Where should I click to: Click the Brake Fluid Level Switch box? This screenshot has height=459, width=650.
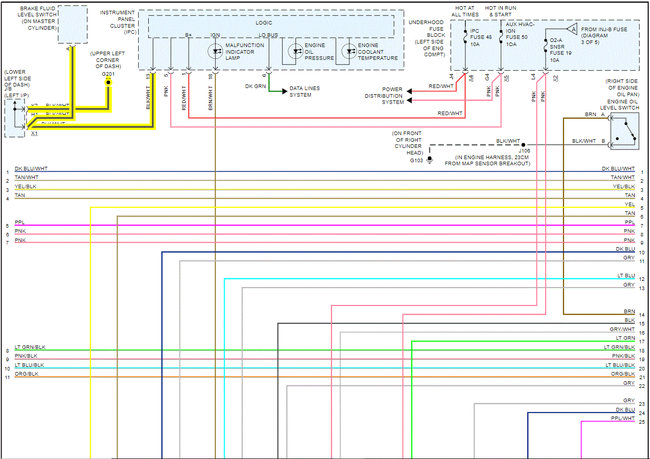(x=73, y=24)
